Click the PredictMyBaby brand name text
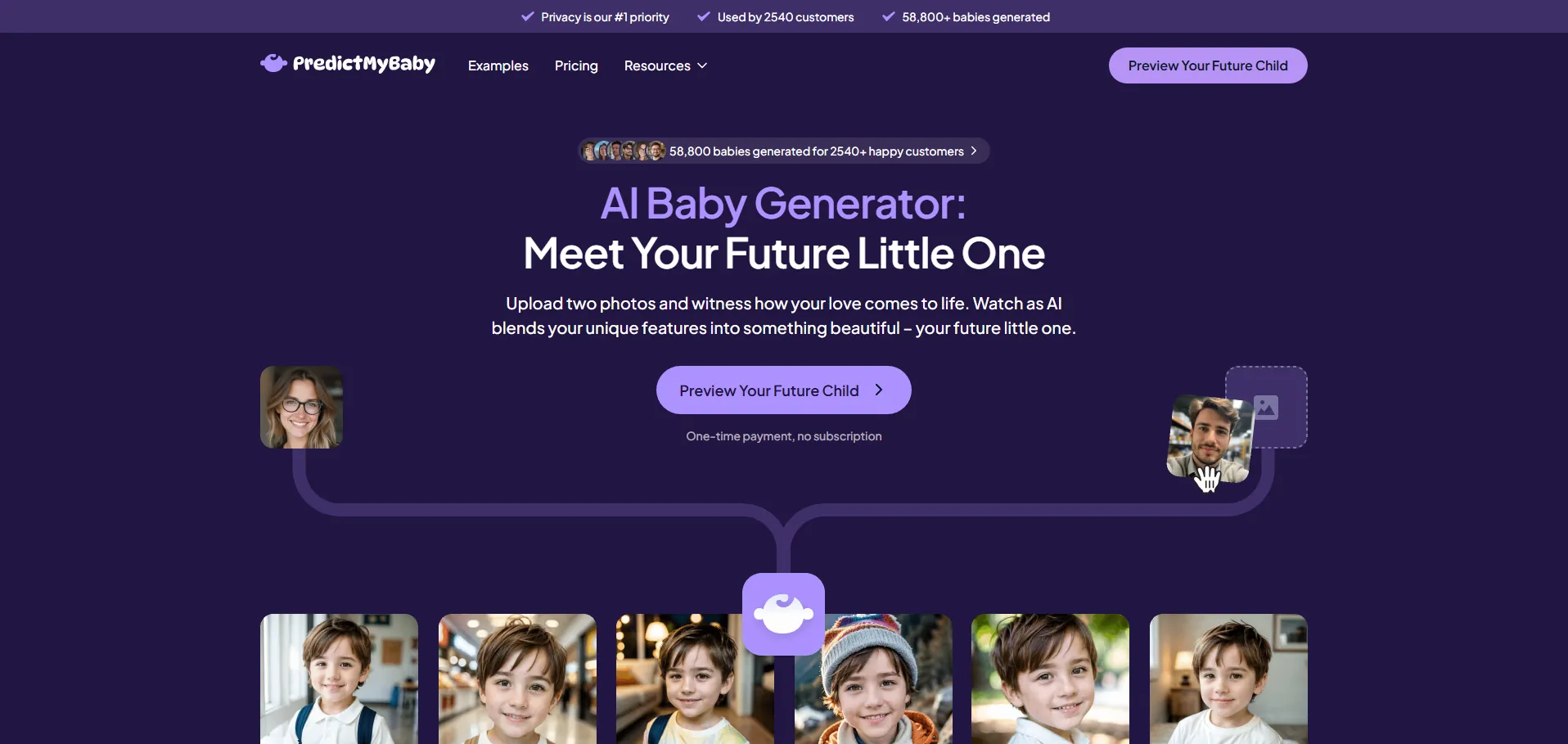 coord(364,64)
